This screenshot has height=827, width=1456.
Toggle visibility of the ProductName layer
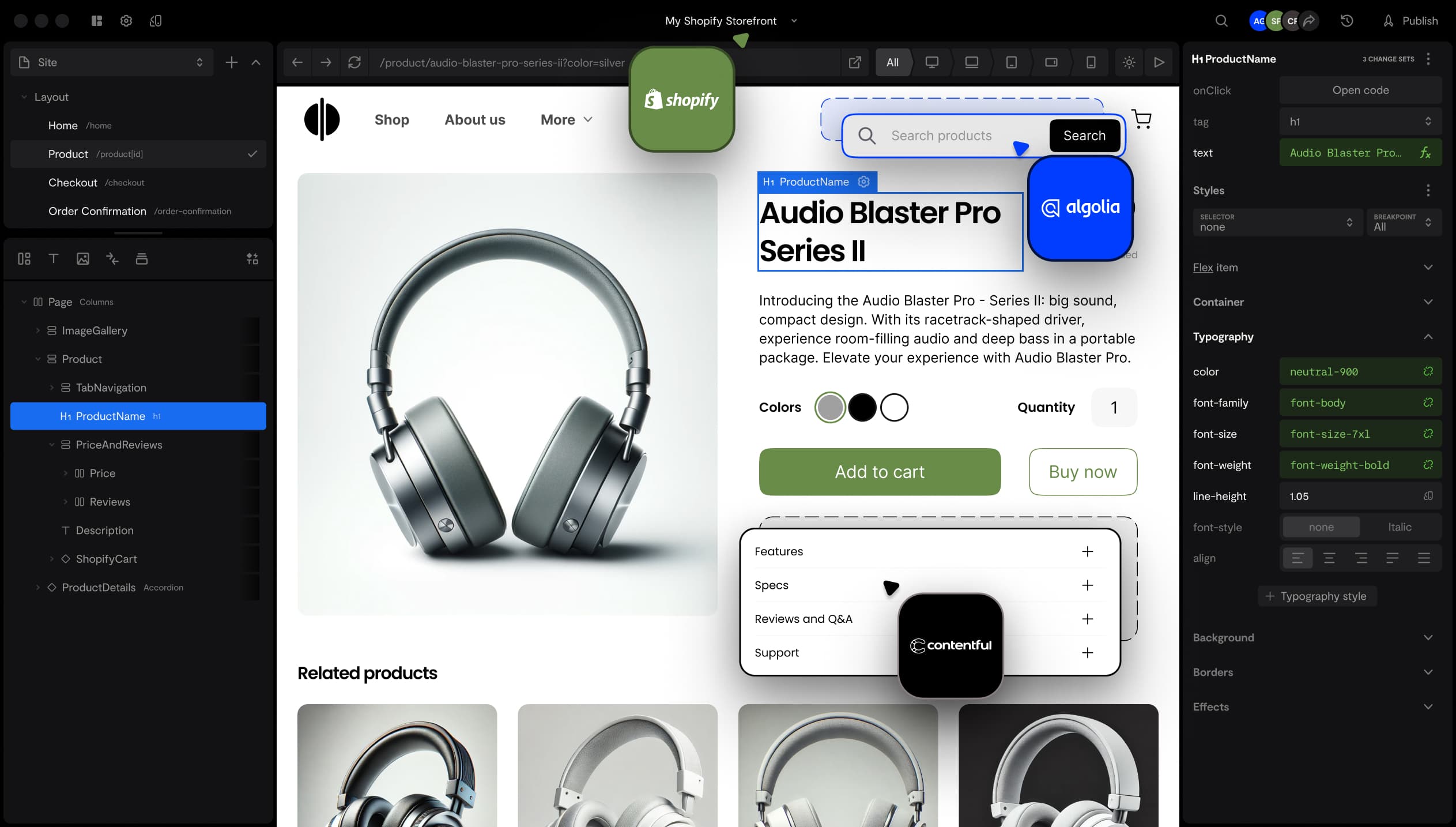pos(253,416)
